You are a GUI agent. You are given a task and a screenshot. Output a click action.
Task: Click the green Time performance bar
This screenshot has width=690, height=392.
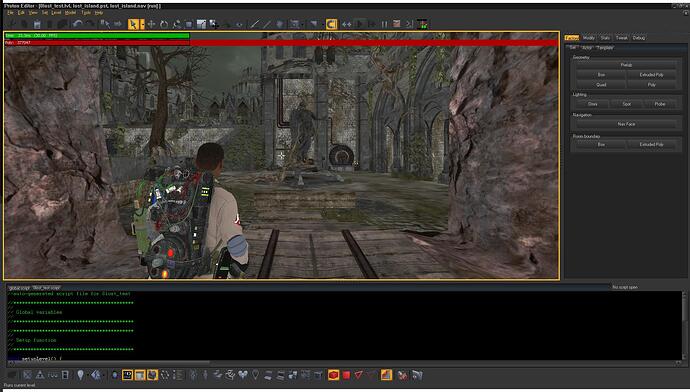(x=97, y=36)
